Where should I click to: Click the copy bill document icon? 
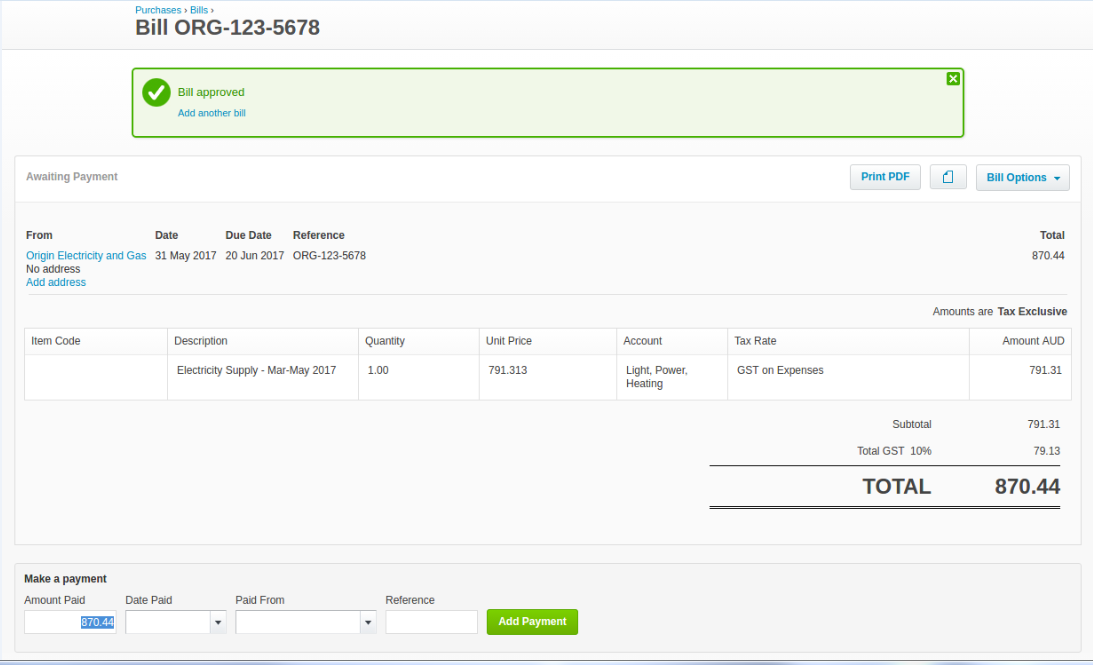coord(947,177)
